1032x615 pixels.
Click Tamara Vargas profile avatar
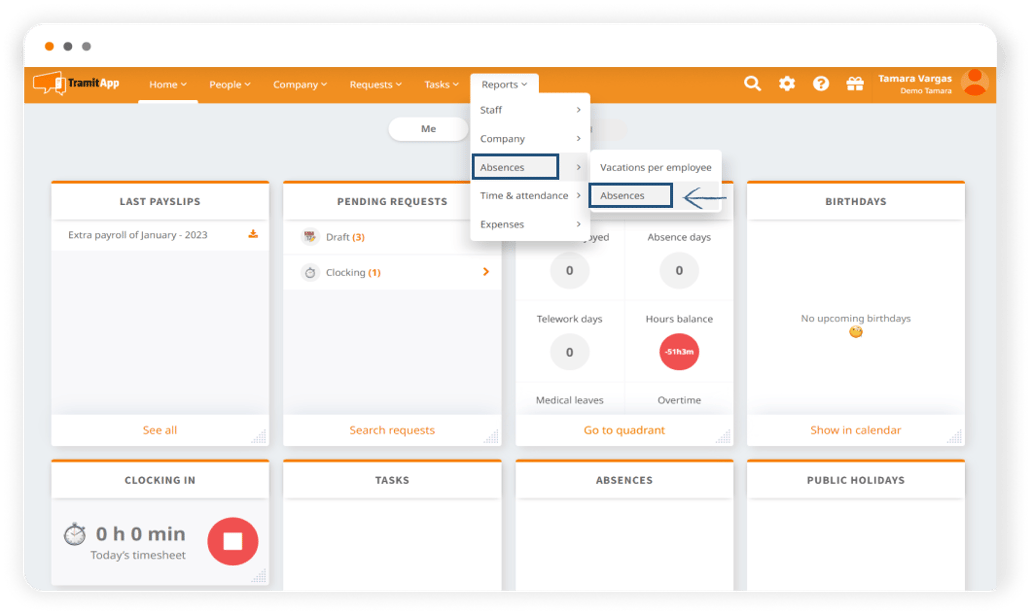[973, 83]
